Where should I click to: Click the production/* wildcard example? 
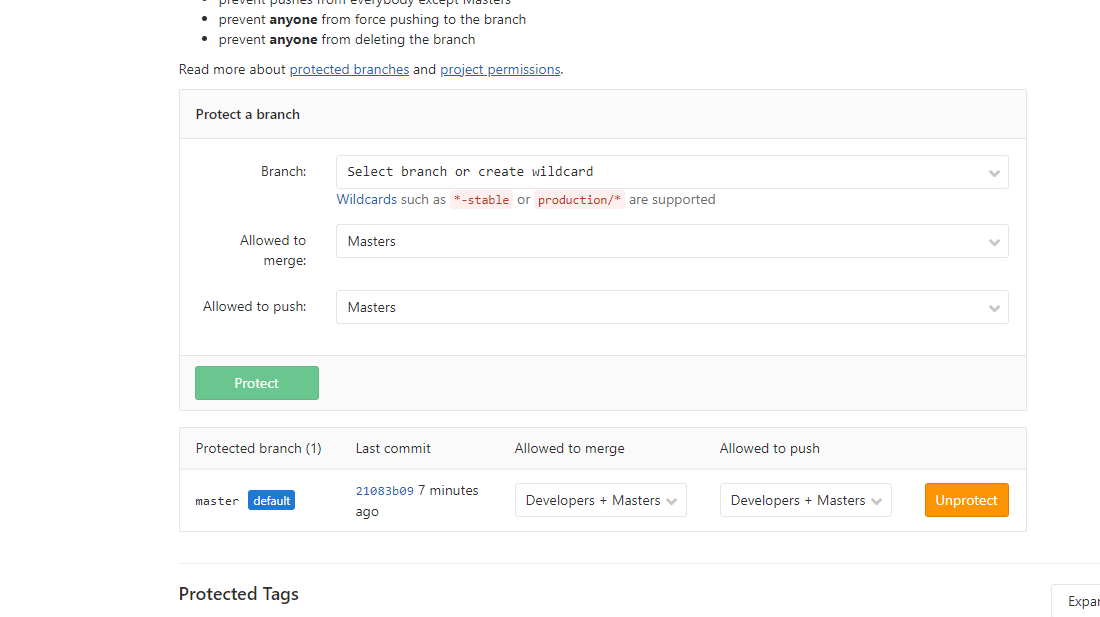click(579, 200)
